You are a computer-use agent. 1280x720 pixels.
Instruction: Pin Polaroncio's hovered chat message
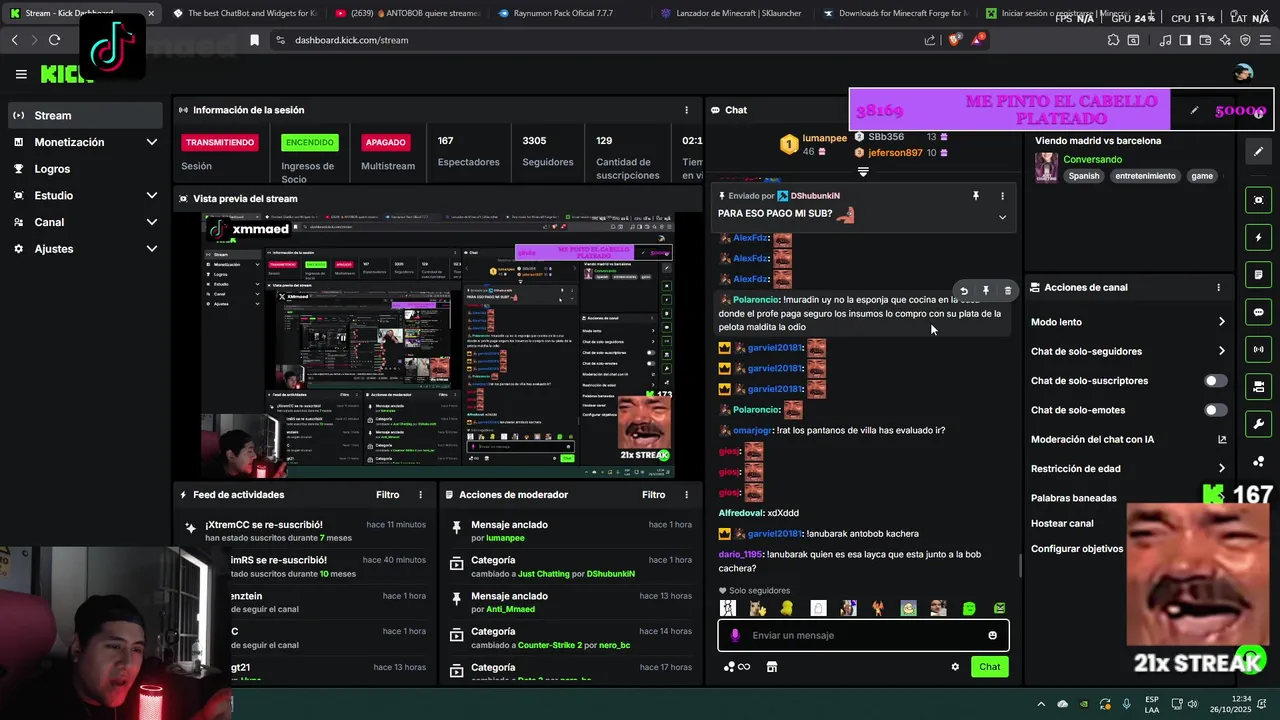tap(986, 291)
